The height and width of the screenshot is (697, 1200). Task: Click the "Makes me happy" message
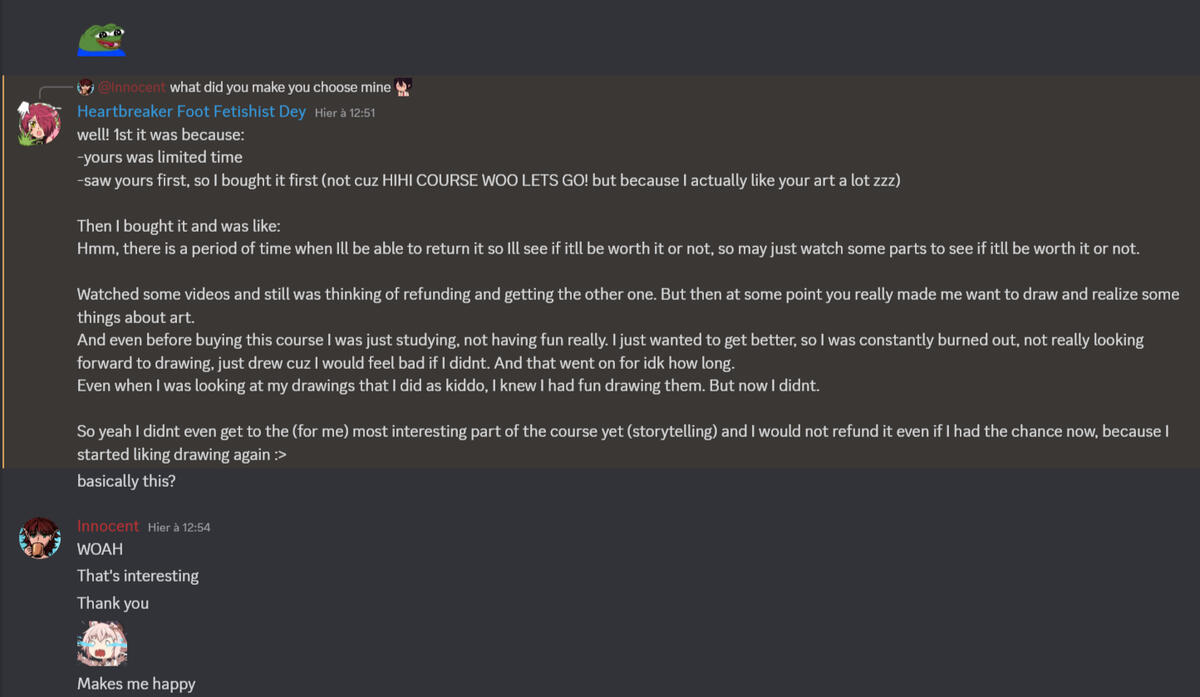[x=136, y=684]
